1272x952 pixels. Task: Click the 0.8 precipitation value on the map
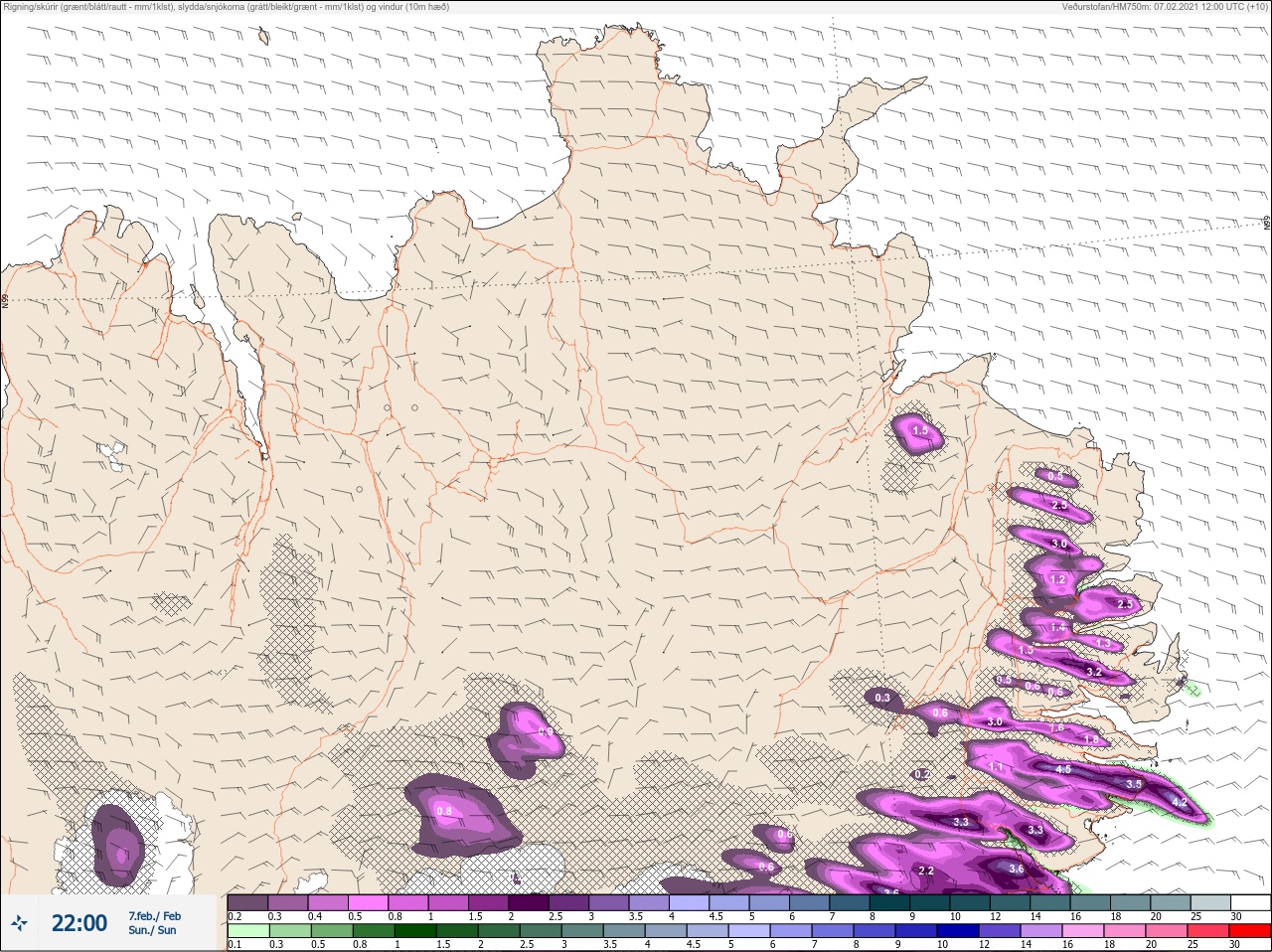pyautogui.click(x=444, y=811)
